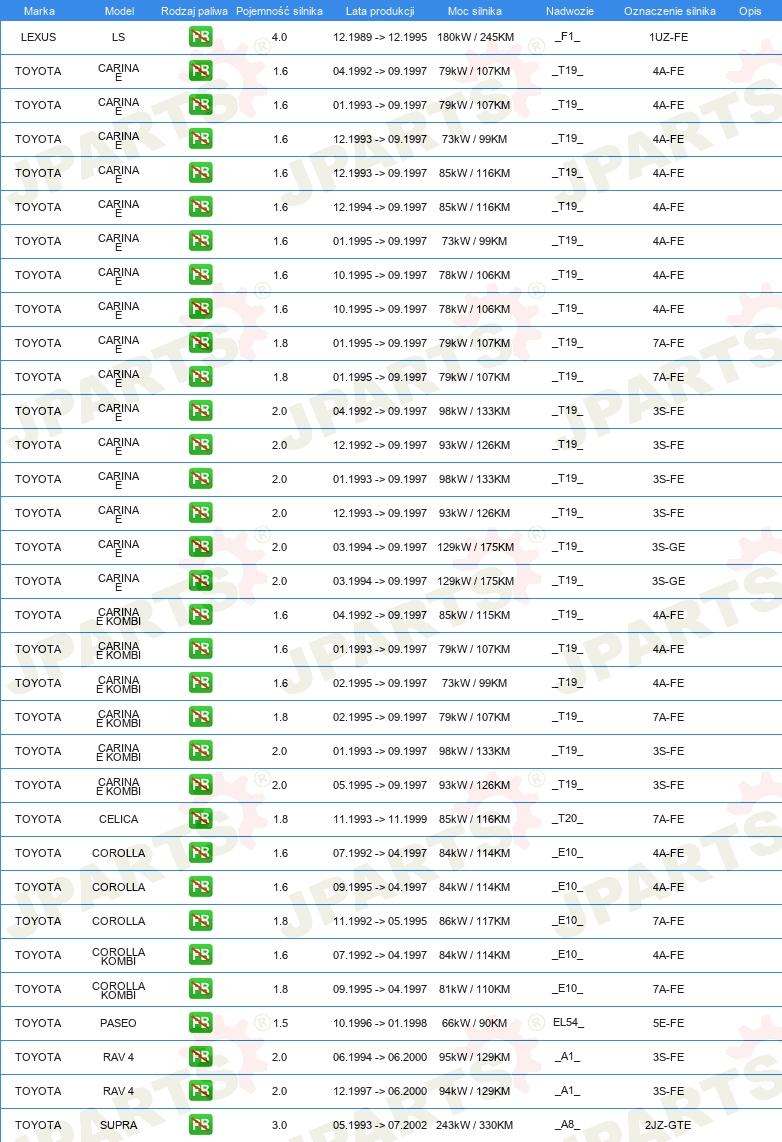The width and height of the screenshot is (782, 1142).
Task: Select the 85kW / 115KM power cell
Action: pyautogui.click(x=475, y=615)
